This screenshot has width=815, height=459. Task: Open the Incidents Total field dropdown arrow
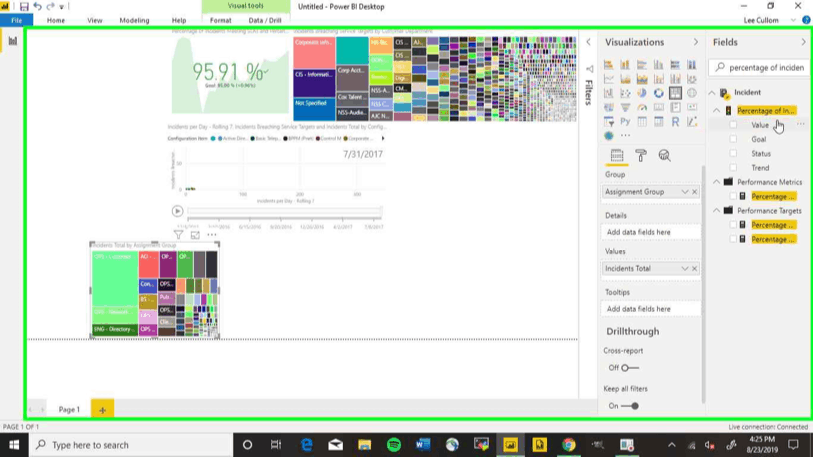click(x=685, y=269)
